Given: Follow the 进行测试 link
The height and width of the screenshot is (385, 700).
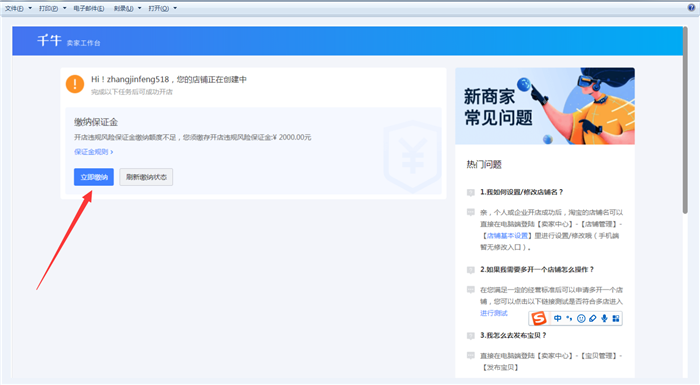Looking at the screenshot, I should point(494,313).
